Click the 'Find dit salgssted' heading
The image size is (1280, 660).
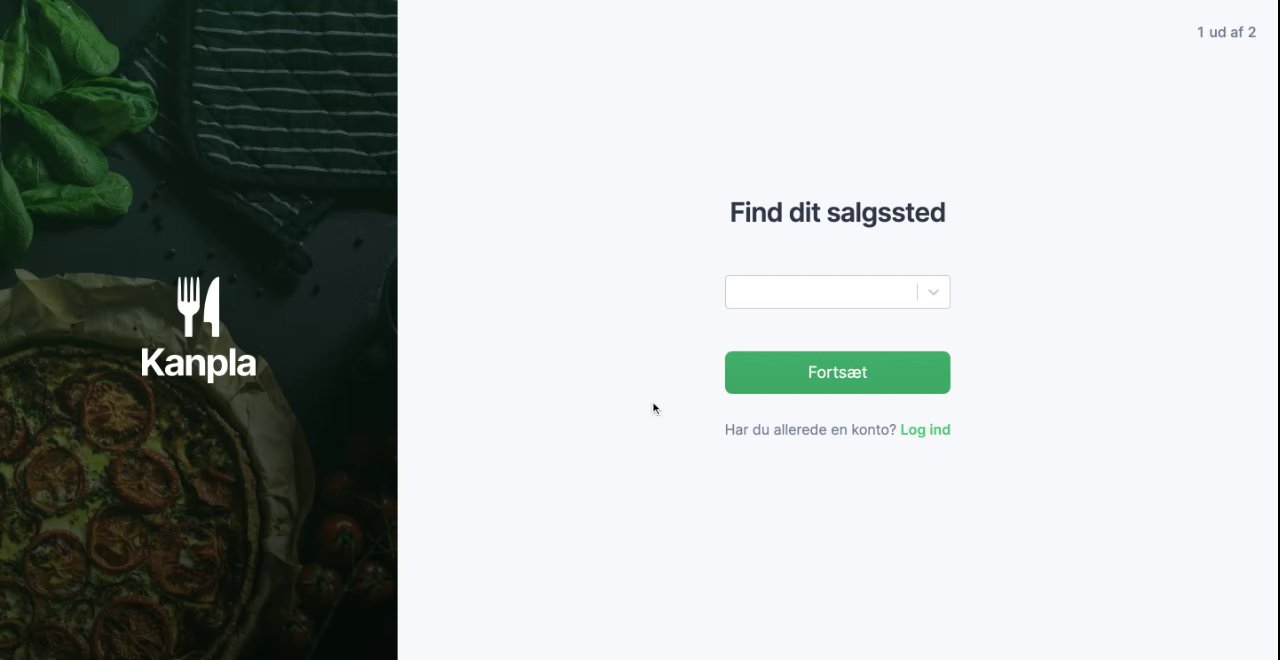click(x=837, y=212)
